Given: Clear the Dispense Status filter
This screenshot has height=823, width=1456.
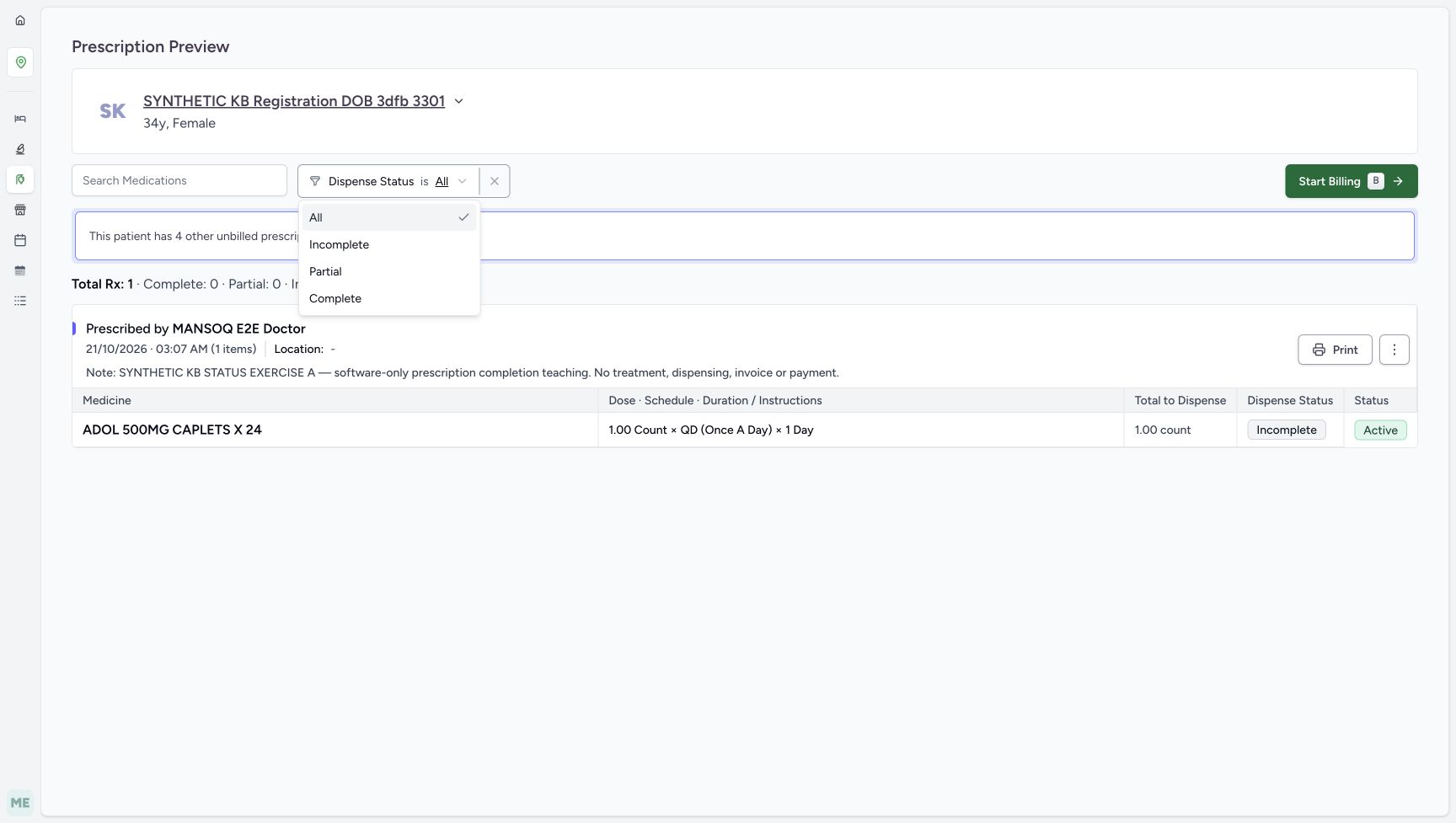Looking at the screenshot, I should pyautogui.click(x=495, y=181).
